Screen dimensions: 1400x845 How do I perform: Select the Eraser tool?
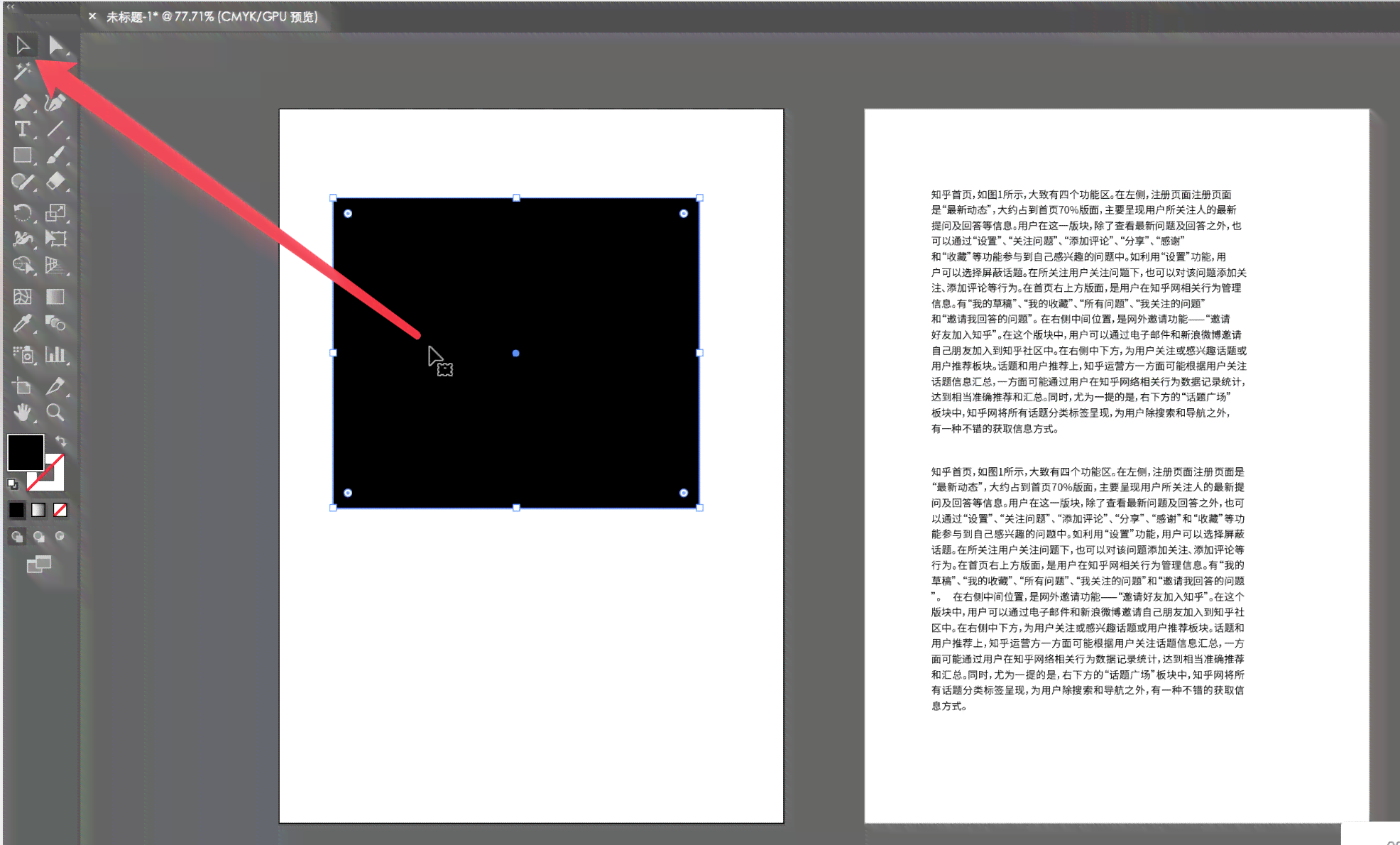pyautogui.click(x=55, y=182)
